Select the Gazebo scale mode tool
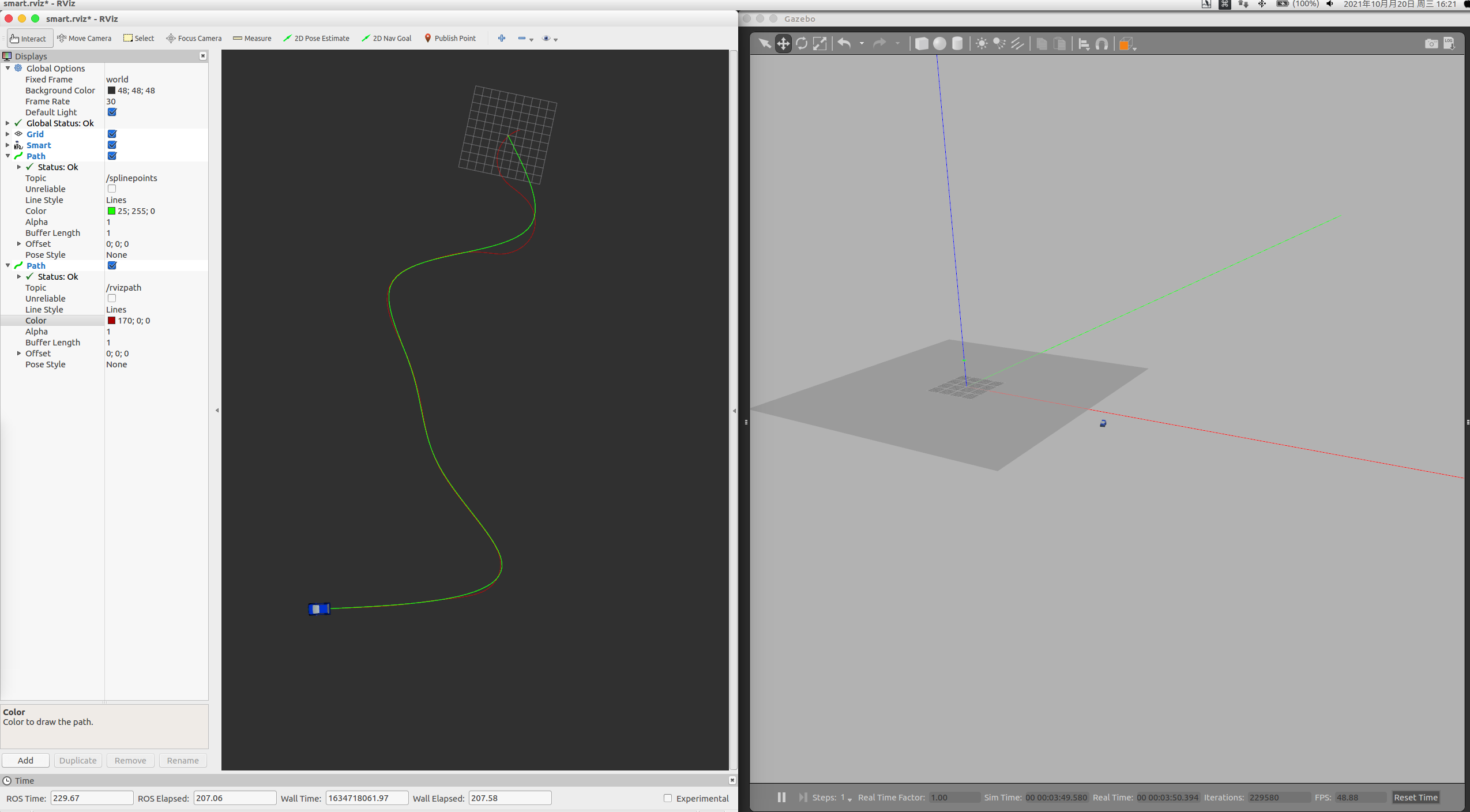This screenshot has width=1470, height=812. pyautogui.click(x=819, y=44)
